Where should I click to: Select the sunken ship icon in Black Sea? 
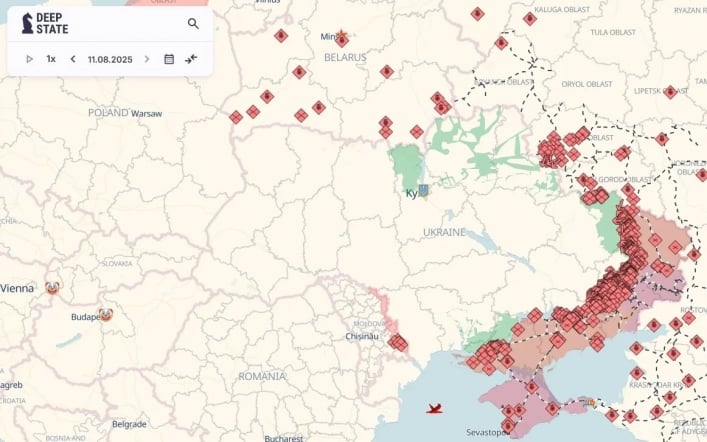(x=434, y=409)
